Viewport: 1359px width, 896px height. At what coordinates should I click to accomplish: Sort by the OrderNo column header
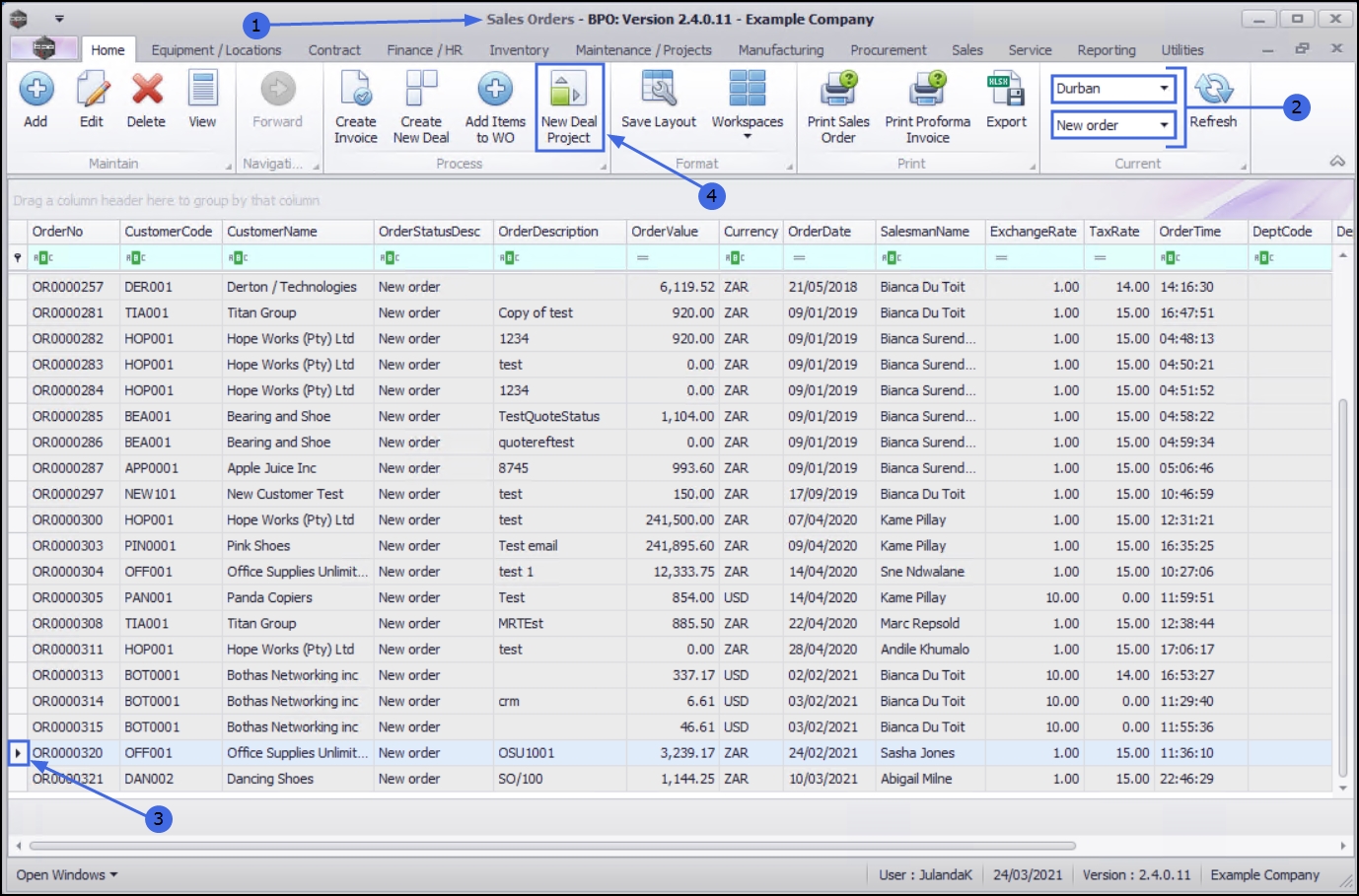tap(73, 232)
